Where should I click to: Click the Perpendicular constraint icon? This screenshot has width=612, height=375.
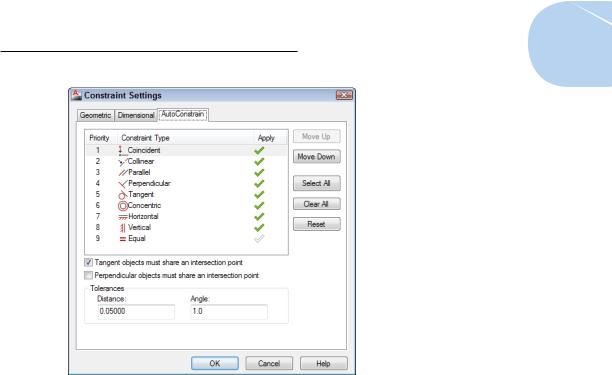pyautogui.click(x=123, y=183)
